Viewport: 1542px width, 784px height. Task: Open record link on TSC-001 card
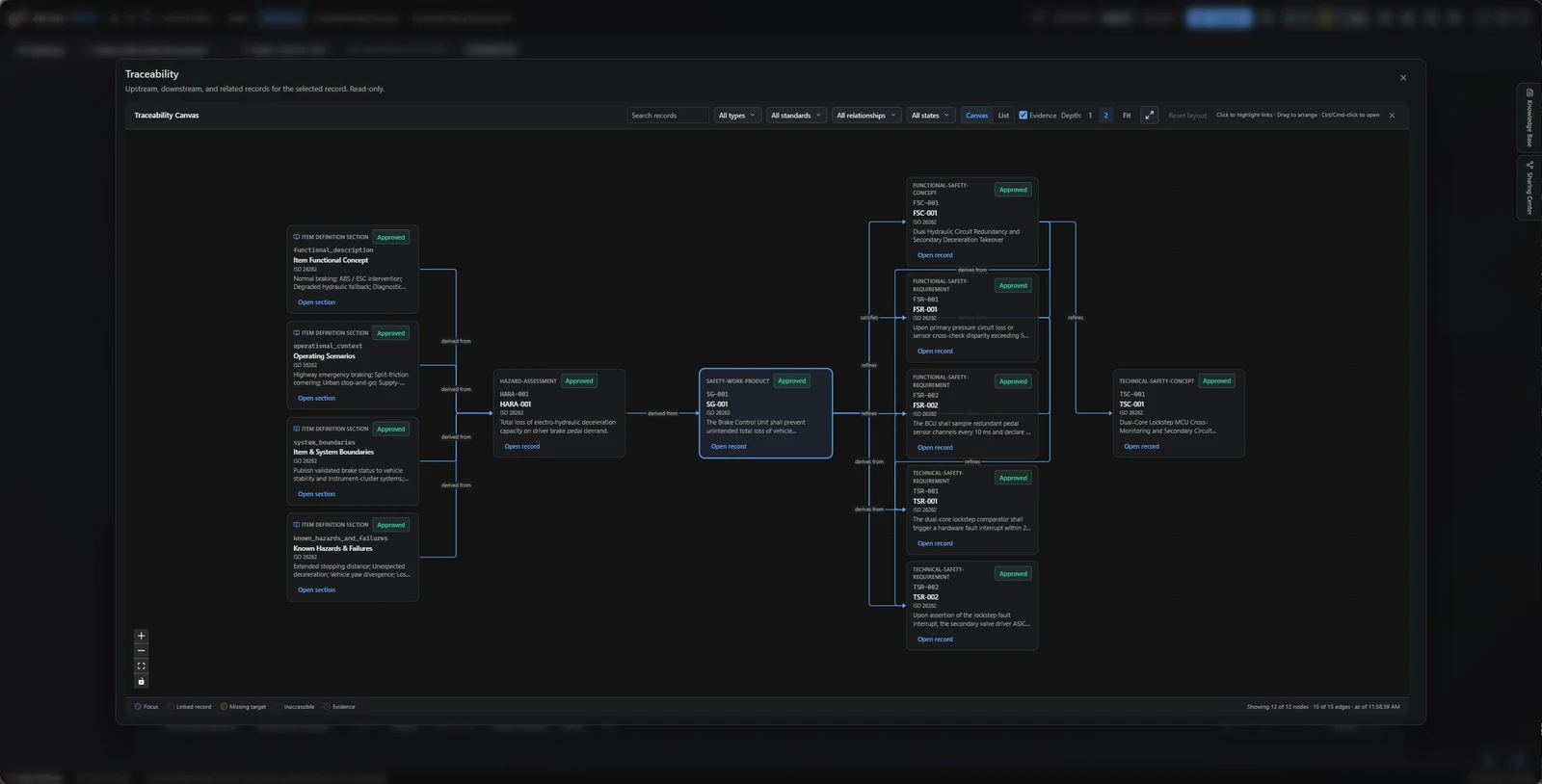(1141, 446)
